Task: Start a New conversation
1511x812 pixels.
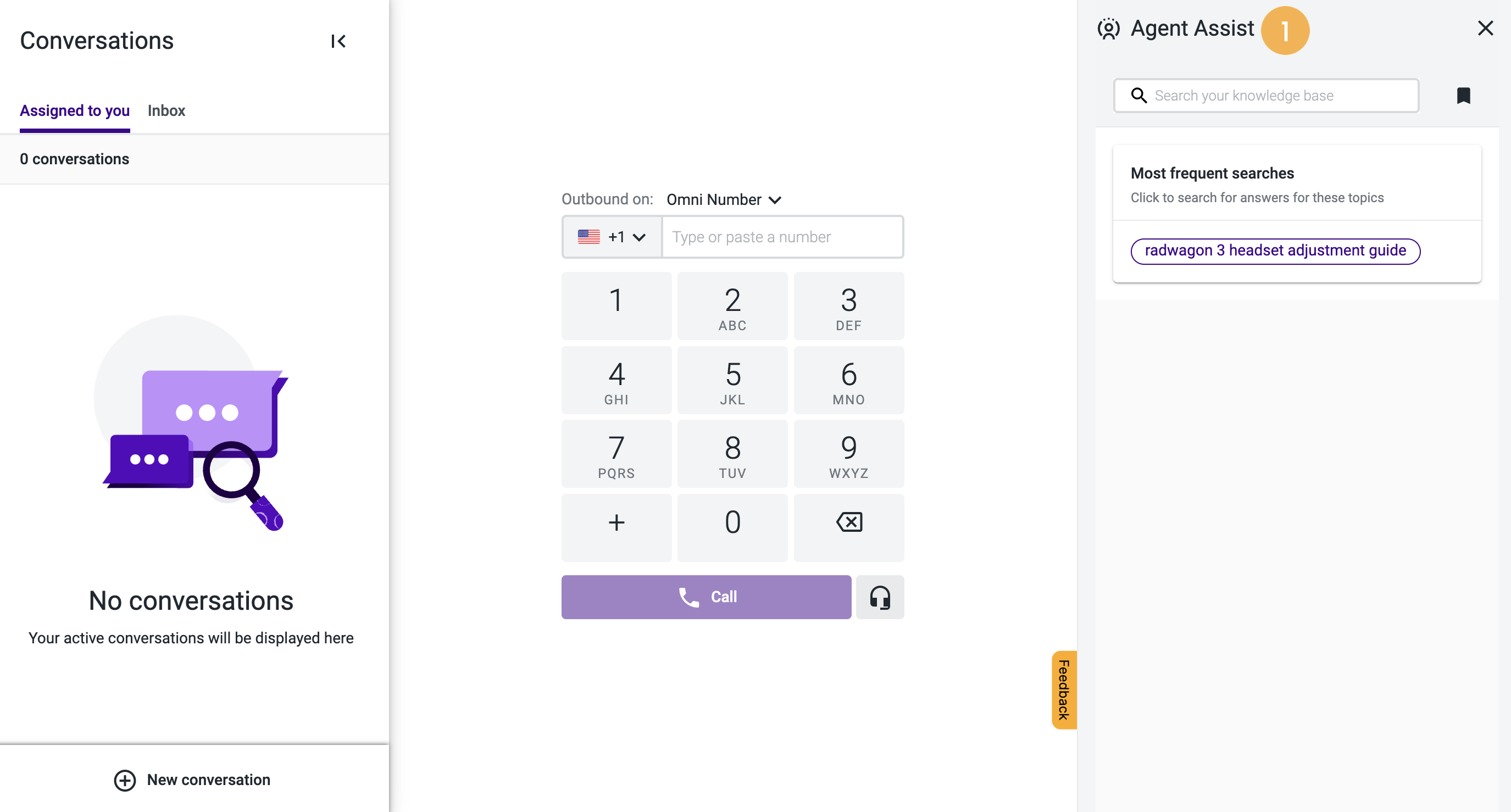Action: (192, 780)
